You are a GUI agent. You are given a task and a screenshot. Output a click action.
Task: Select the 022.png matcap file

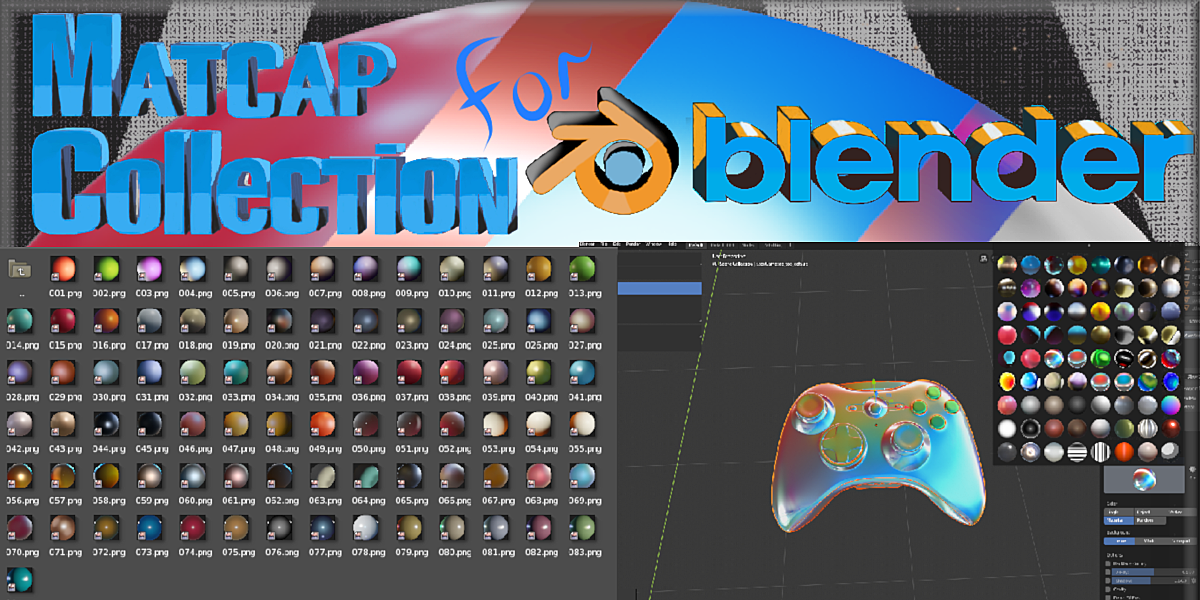pyautogui.click(x=365, y=322)
